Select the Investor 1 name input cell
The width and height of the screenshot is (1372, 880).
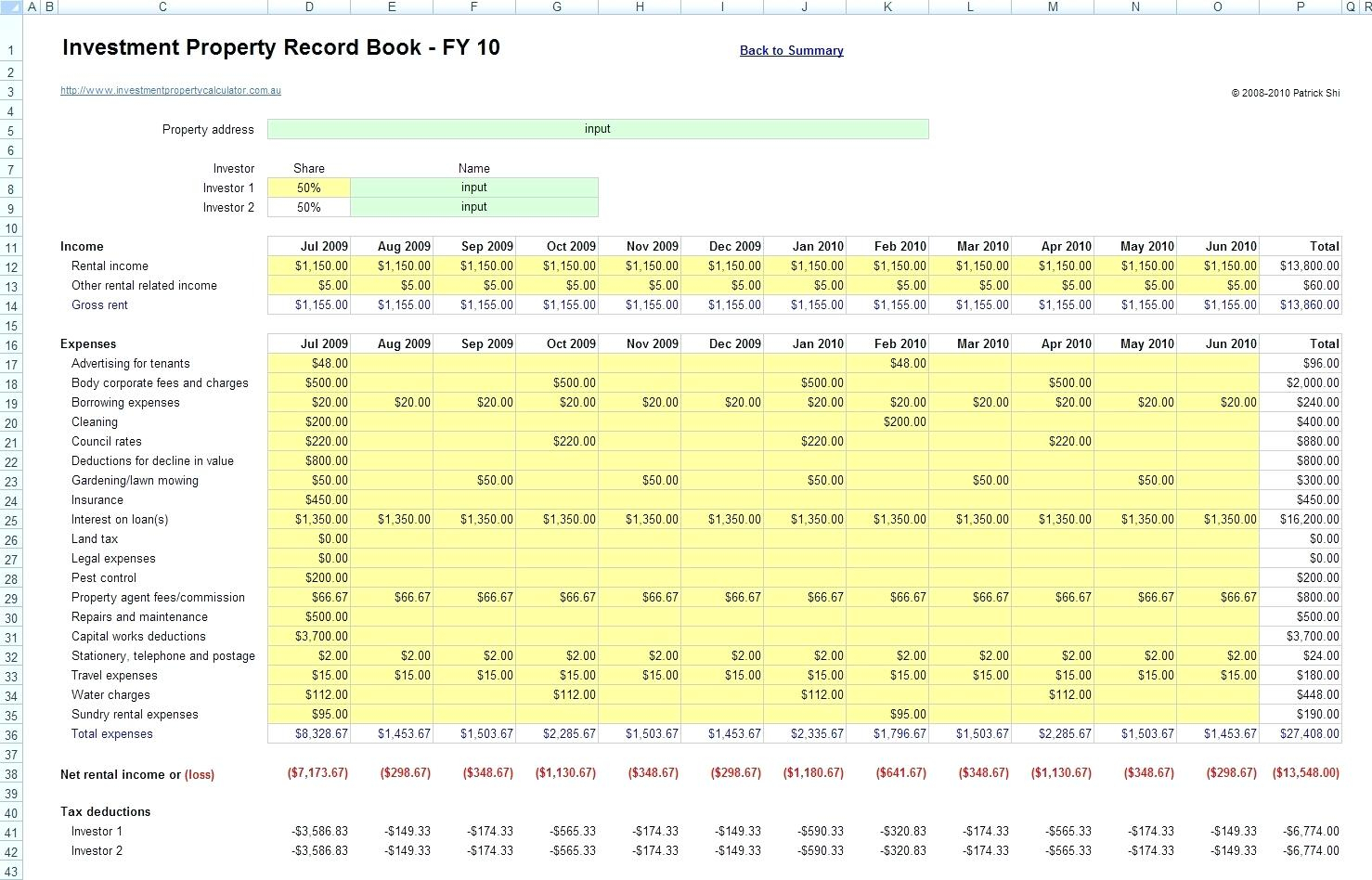pos(473,188)
